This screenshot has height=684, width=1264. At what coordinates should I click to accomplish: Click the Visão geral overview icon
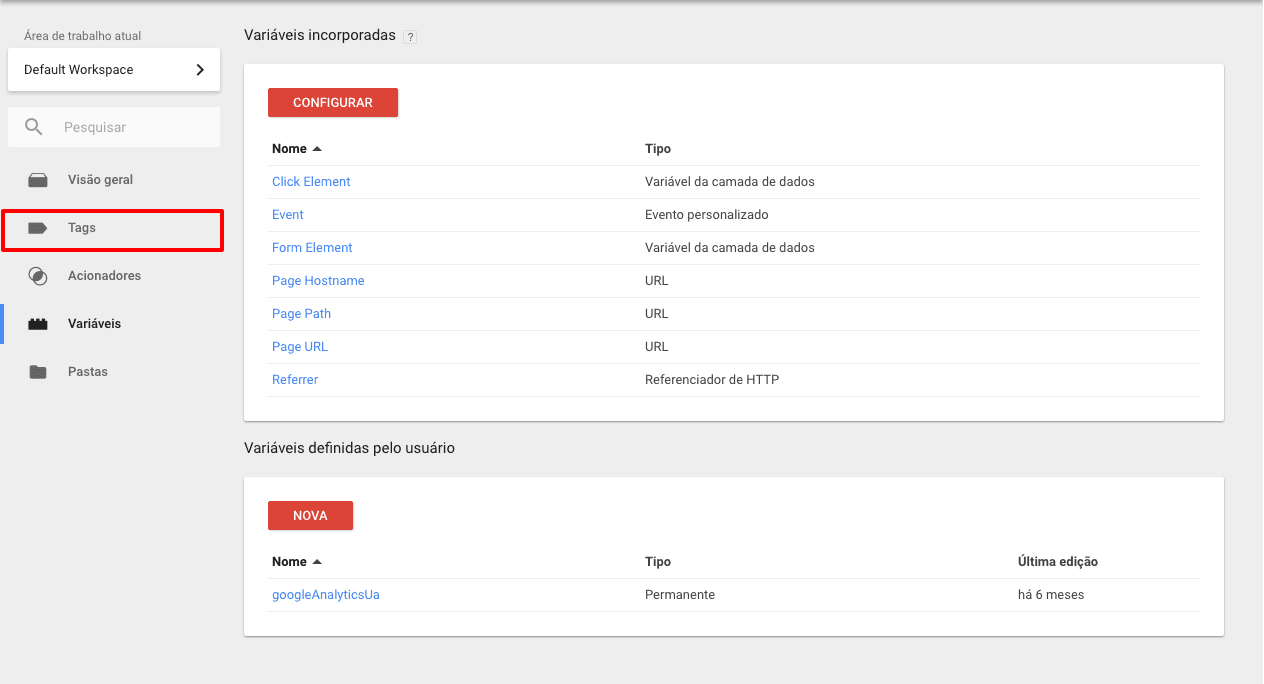(x=37, y=179)
